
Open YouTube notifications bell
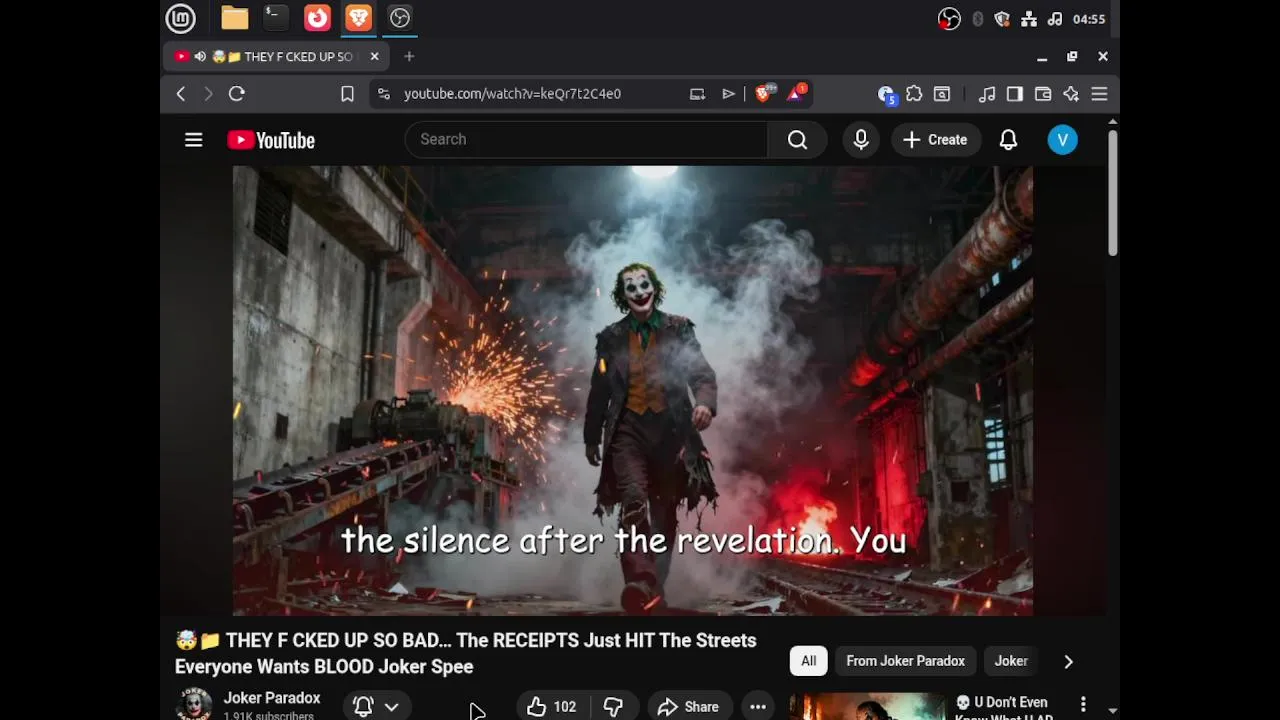click(x=1008, y=140)
